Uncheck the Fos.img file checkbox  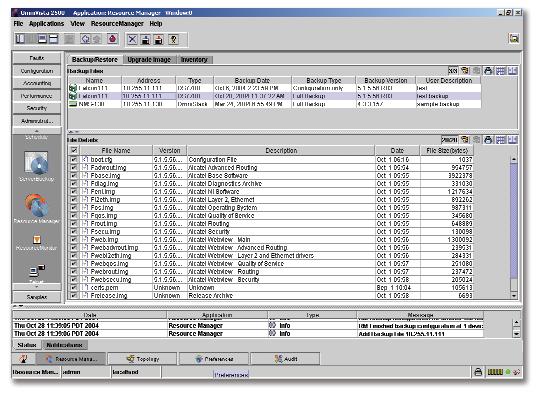[74, 208]
